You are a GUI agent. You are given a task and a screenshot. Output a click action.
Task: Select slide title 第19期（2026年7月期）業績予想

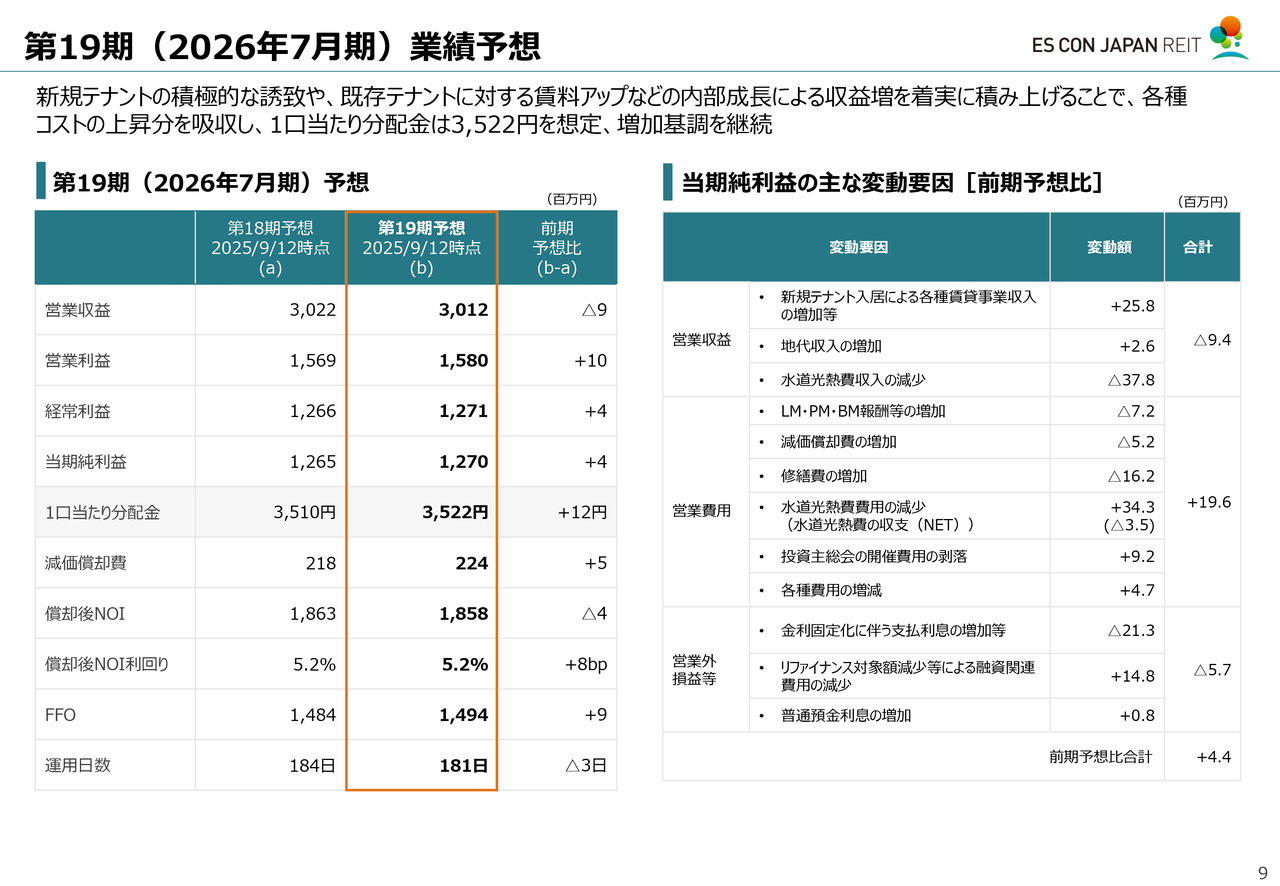coord(282,45)
